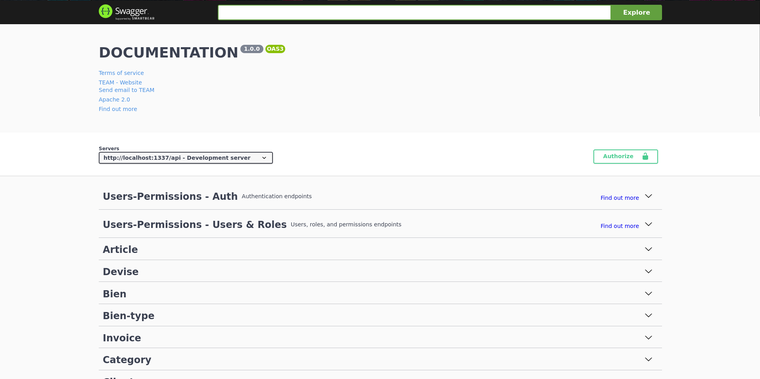Image resolution: width=760 pixels, height=379 pixels.
Task: Expand Users-Permissions - Users & Roles chevron
Action: point(649,224)
